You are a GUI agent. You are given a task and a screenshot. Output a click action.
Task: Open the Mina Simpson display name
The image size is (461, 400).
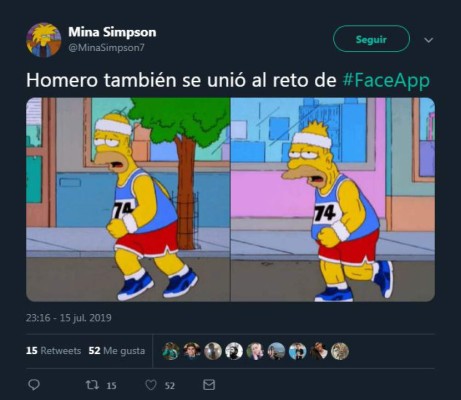pyautogui.click(x=112, y=32)
